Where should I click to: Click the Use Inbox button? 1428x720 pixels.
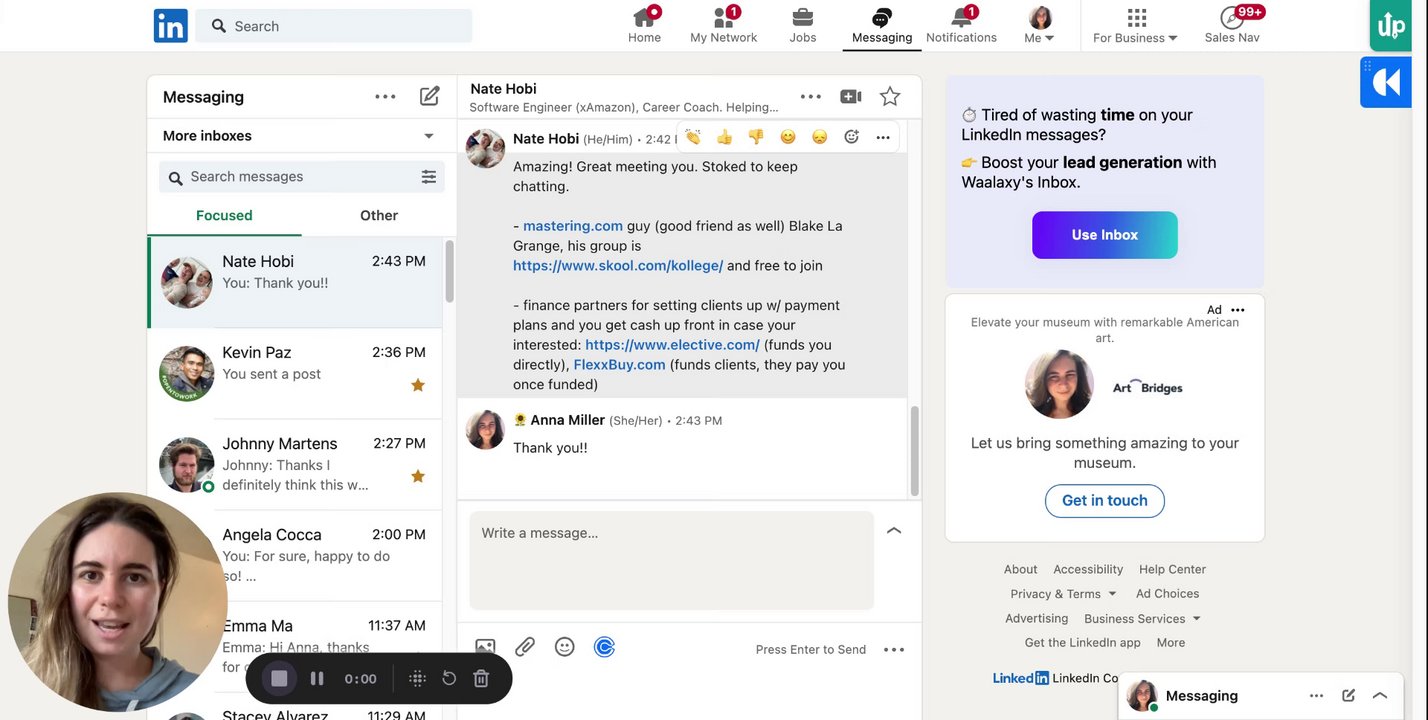(x=1105, y=235)
